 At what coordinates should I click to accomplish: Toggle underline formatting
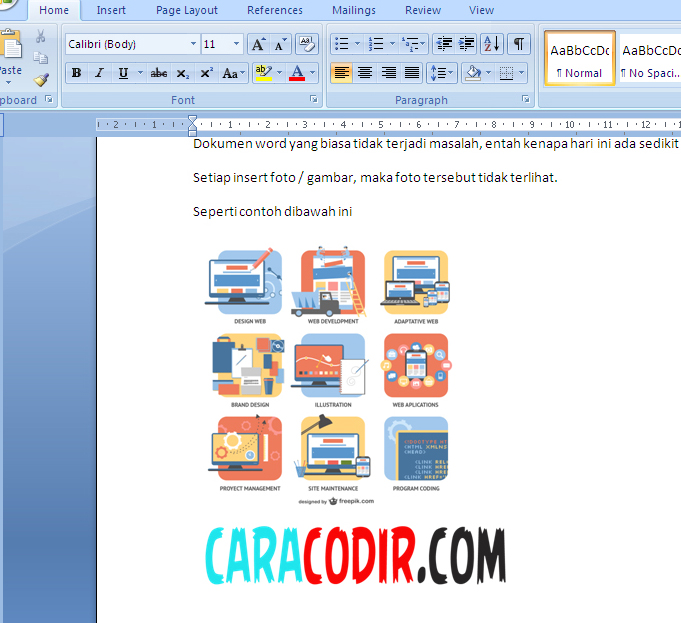123,73
